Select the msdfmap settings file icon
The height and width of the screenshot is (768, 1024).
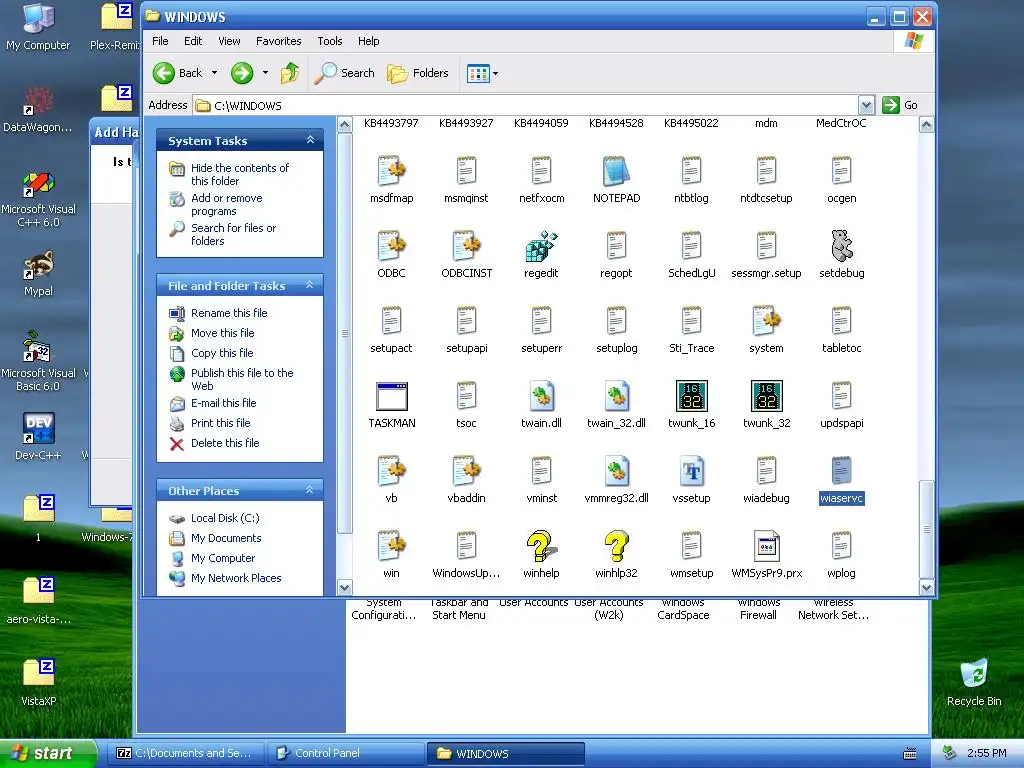click(x=391, y=172)
